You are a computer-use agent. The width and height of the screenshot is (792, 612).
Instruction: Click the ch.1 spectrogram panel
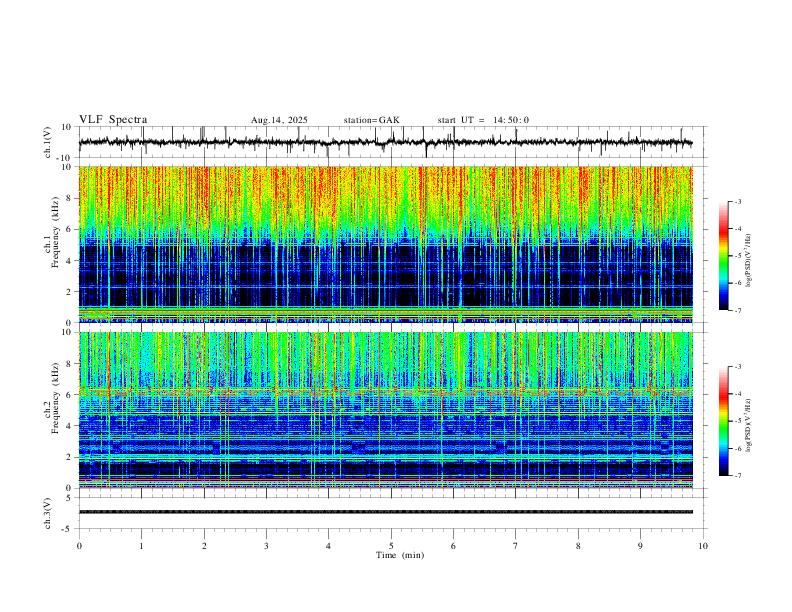point(385,244)
